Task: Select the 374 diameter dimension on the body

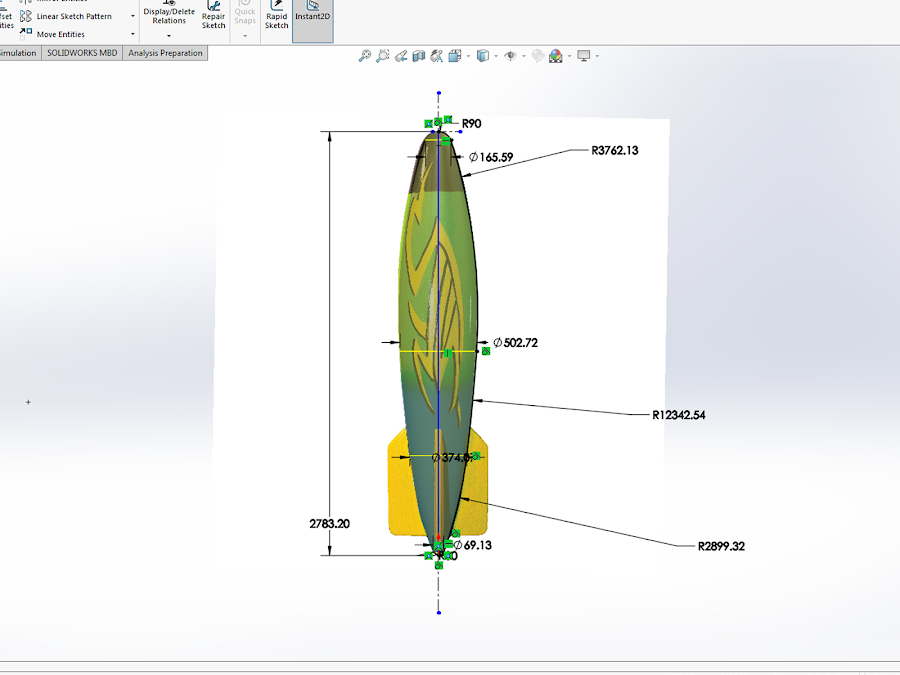Action: [452, 457]
